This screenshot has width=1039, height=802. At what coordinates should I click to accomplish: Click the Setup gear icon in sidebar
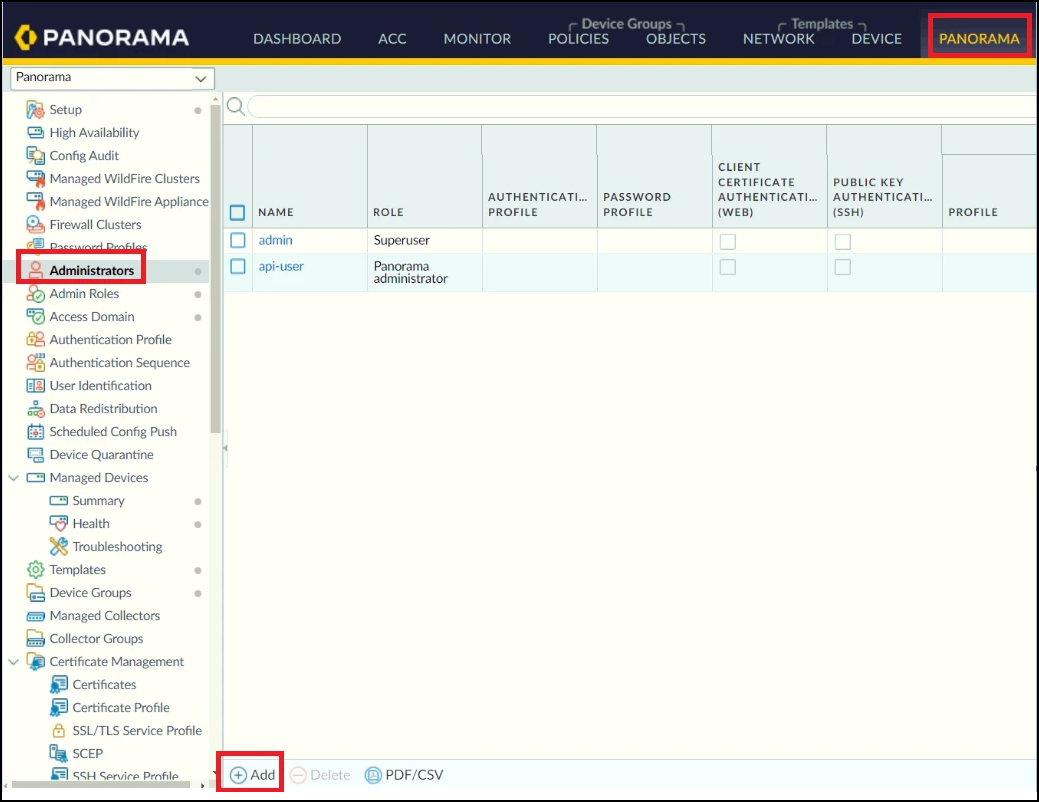click(x=35, y=110)
